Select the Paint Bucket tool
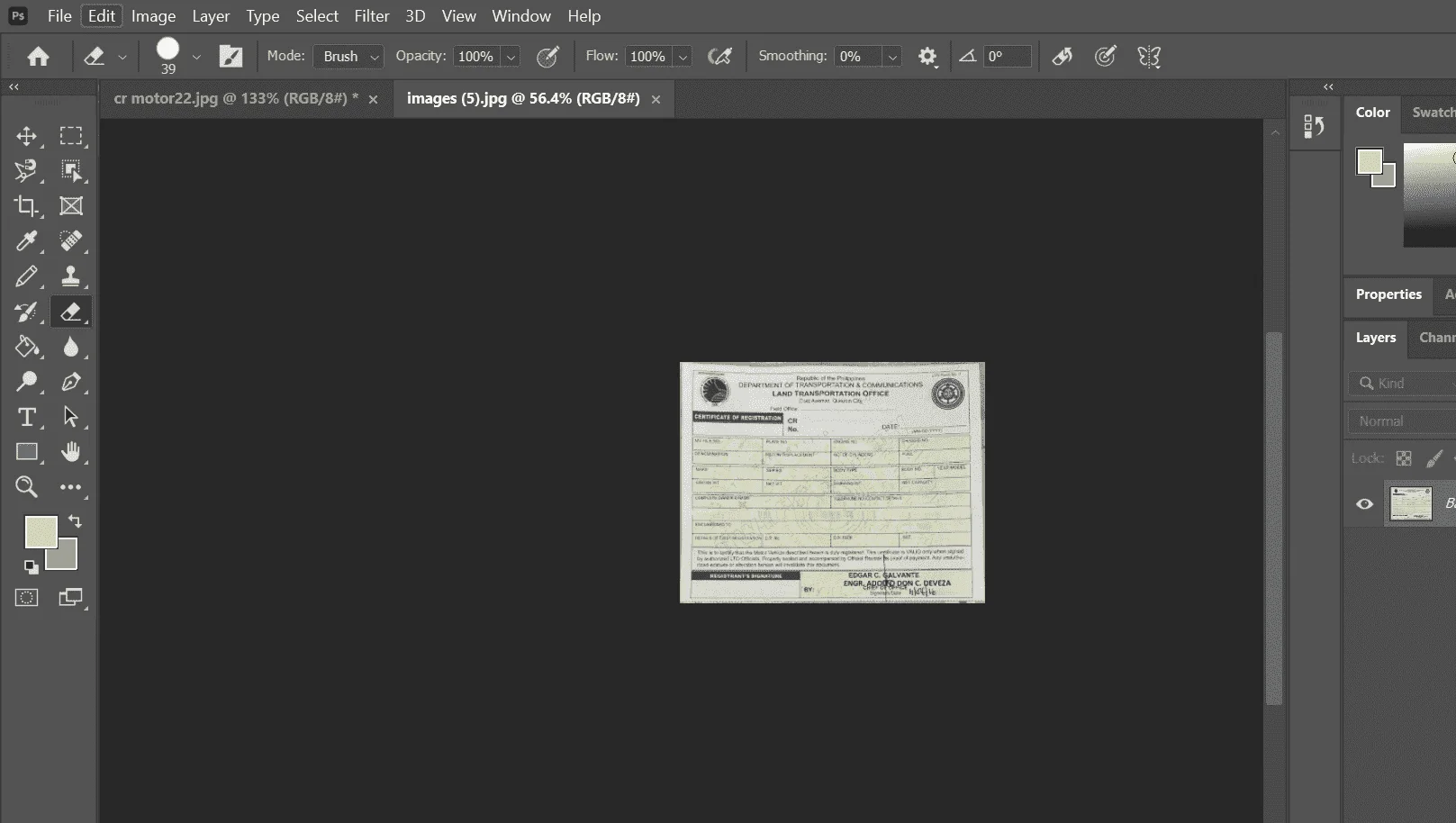Viewport: 1456px width, 823px height. 26,347
